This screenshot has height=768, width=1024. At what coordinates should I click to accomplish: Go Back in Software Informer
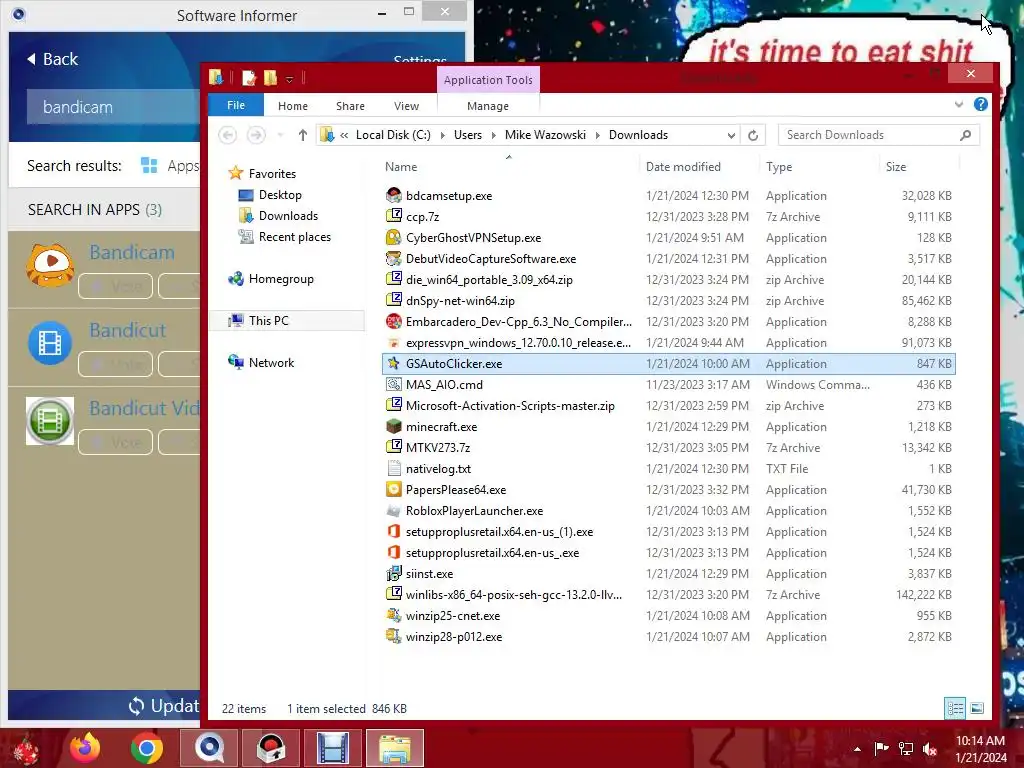(x=52, y=59)
